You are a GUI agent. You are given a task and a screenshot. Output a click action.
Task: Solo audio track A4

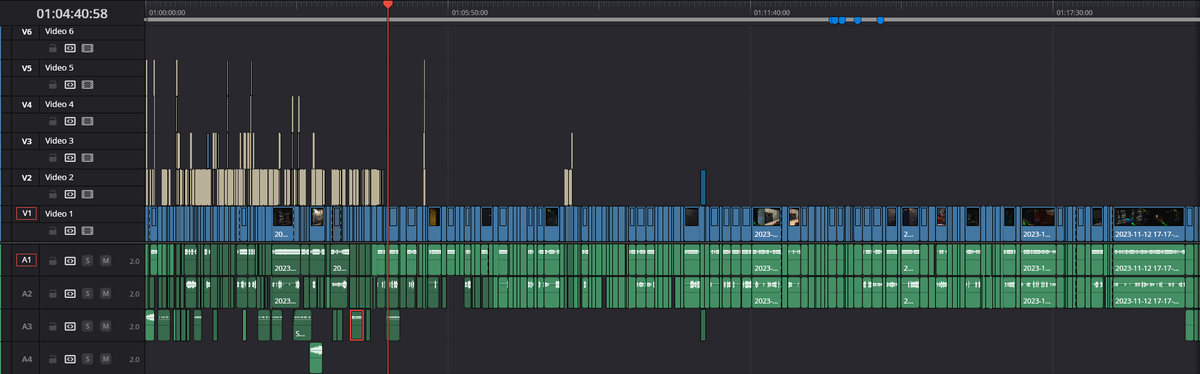pyautogui.click(x=88, y=359)
